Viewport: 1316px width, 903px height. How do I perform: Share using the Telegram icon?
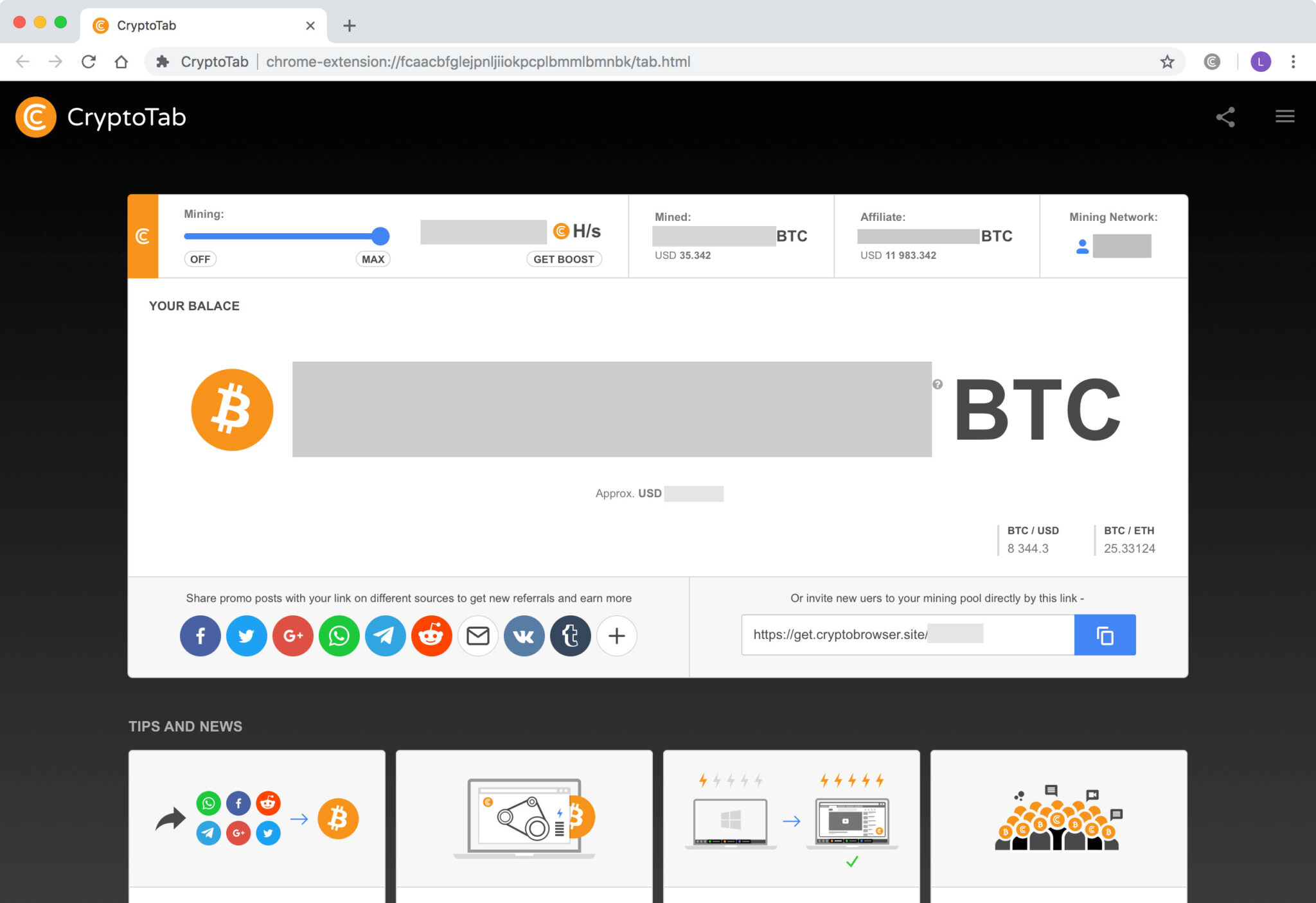385,636
